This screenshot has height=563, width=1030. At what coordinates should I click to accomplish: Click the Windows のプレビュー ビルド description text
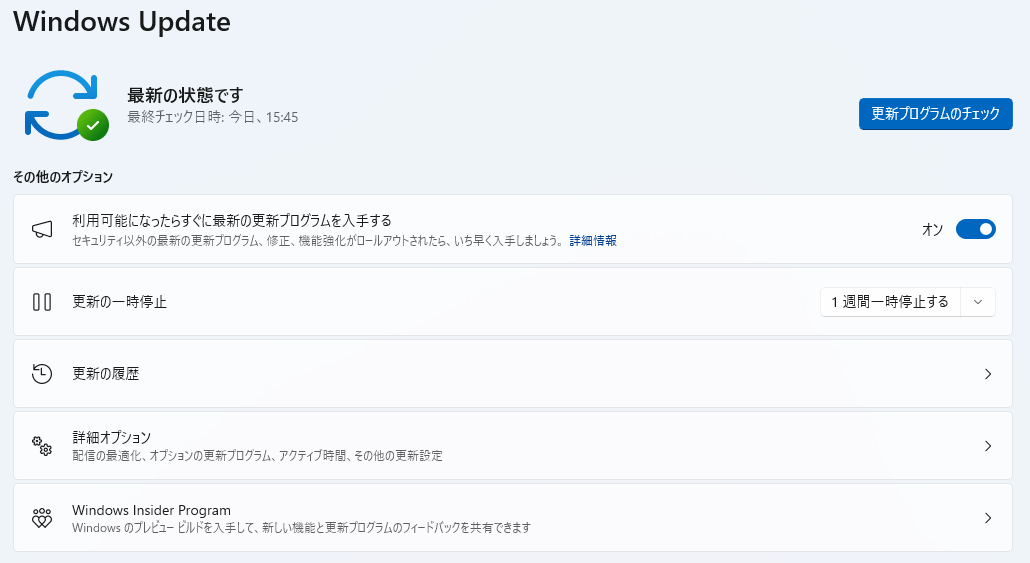[x=302, y=528]
